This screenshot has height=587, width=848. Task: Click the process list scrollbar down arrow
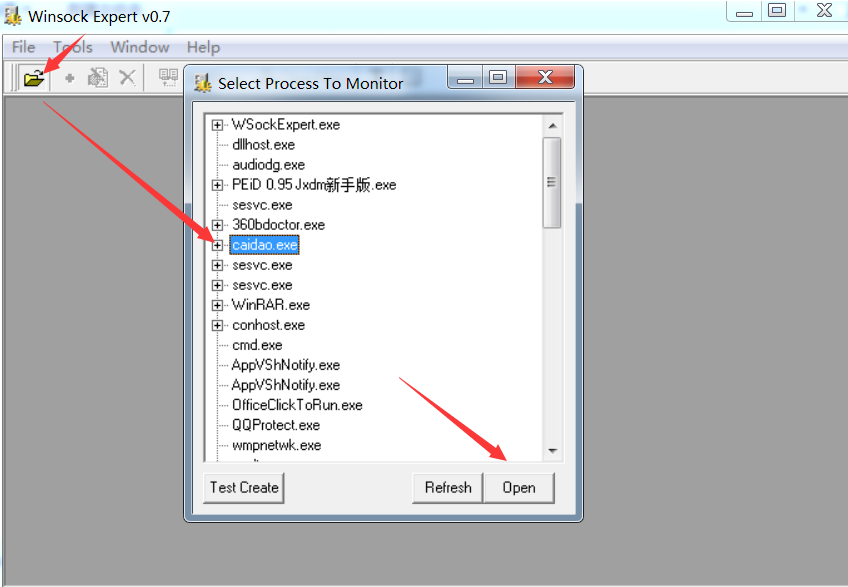tap(552, 451)
